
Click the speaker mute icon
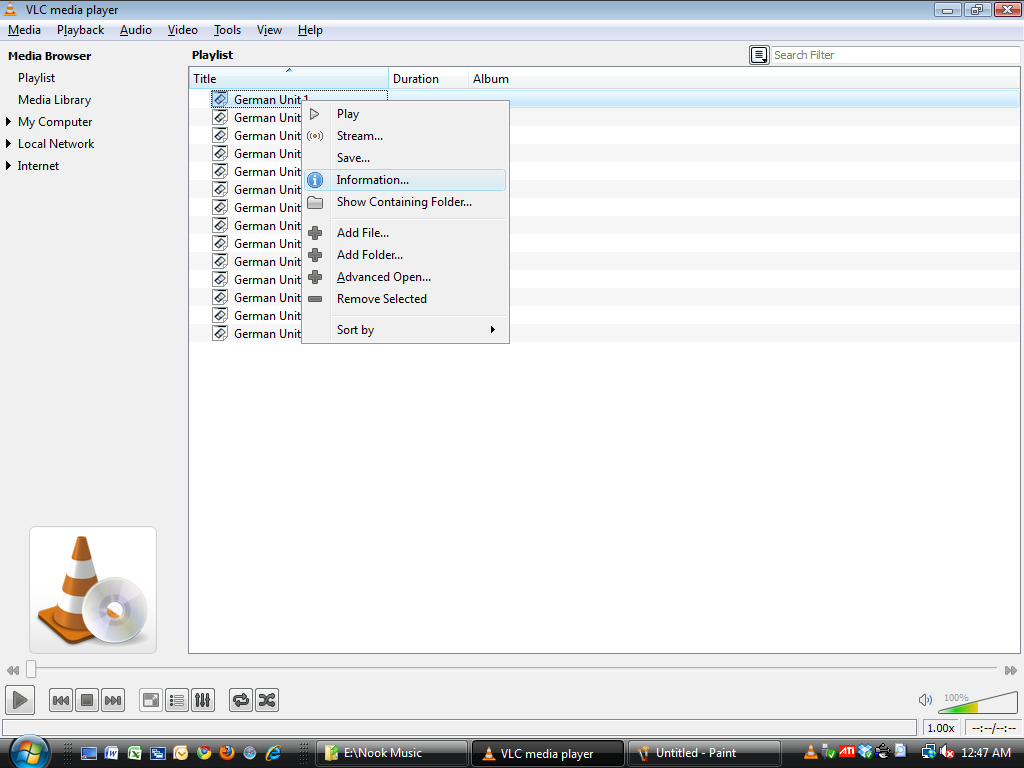point(925,700)
